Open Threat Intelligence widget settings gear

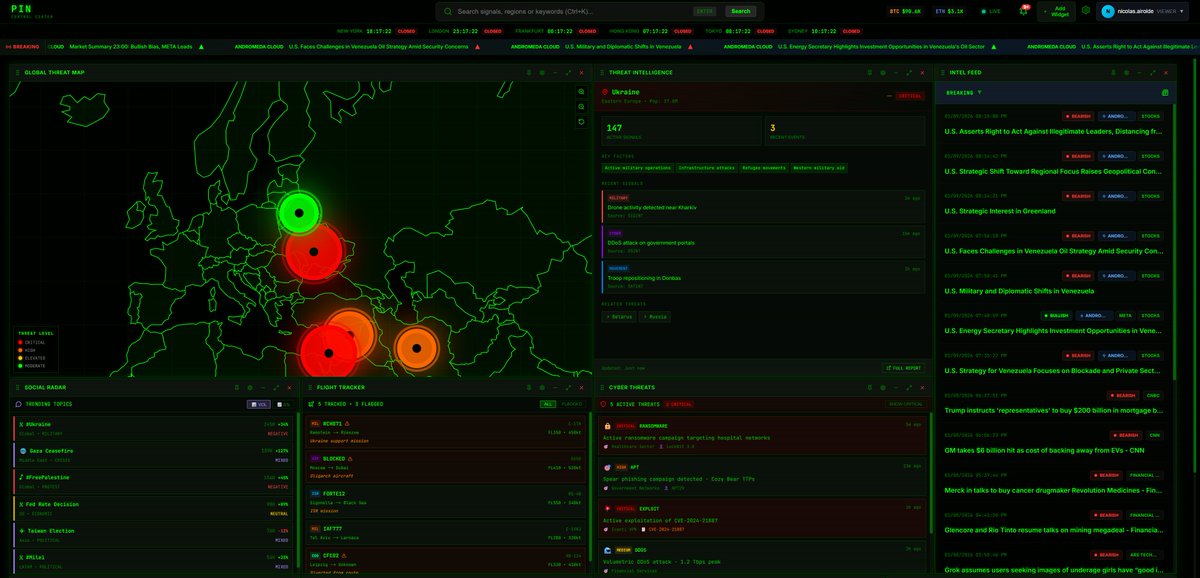883,72
